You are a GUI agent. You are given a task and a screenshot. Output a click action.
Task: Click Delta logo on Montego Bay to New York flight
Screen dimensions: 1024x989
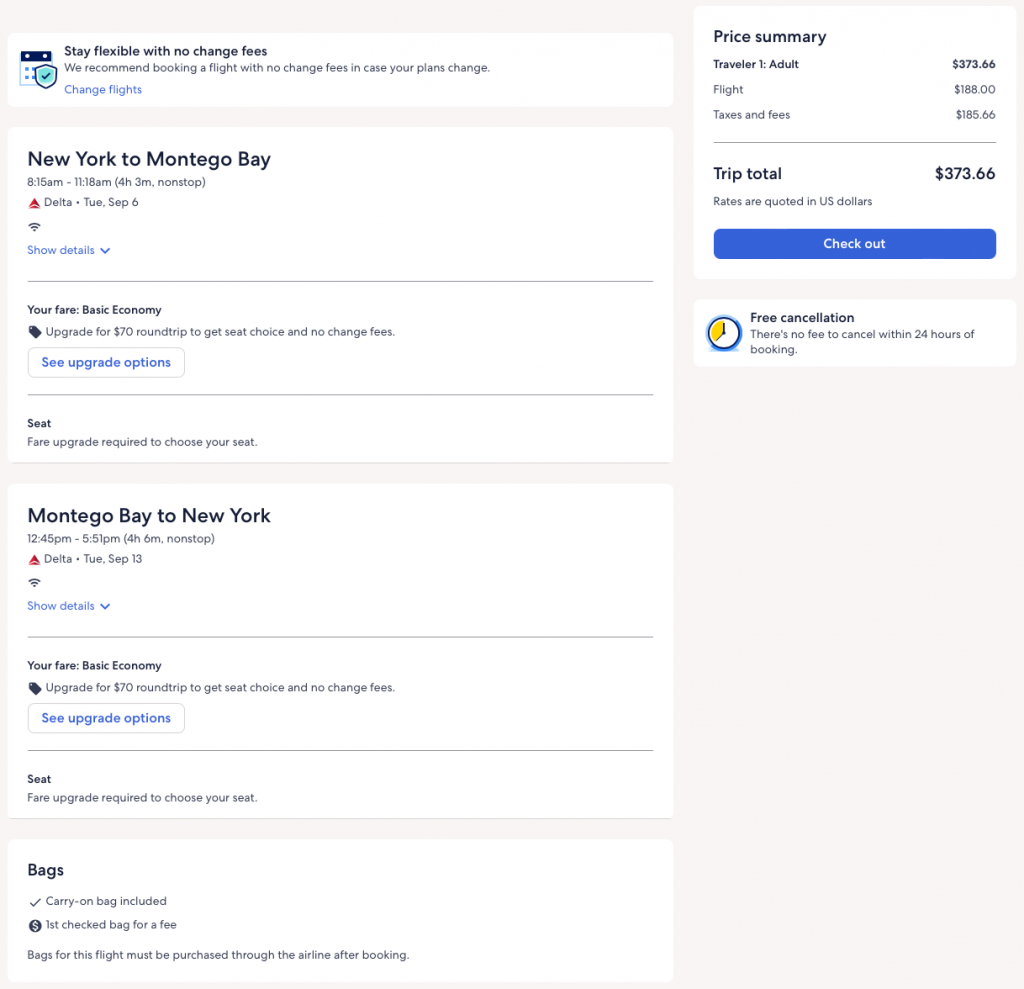tap(34, 559)
